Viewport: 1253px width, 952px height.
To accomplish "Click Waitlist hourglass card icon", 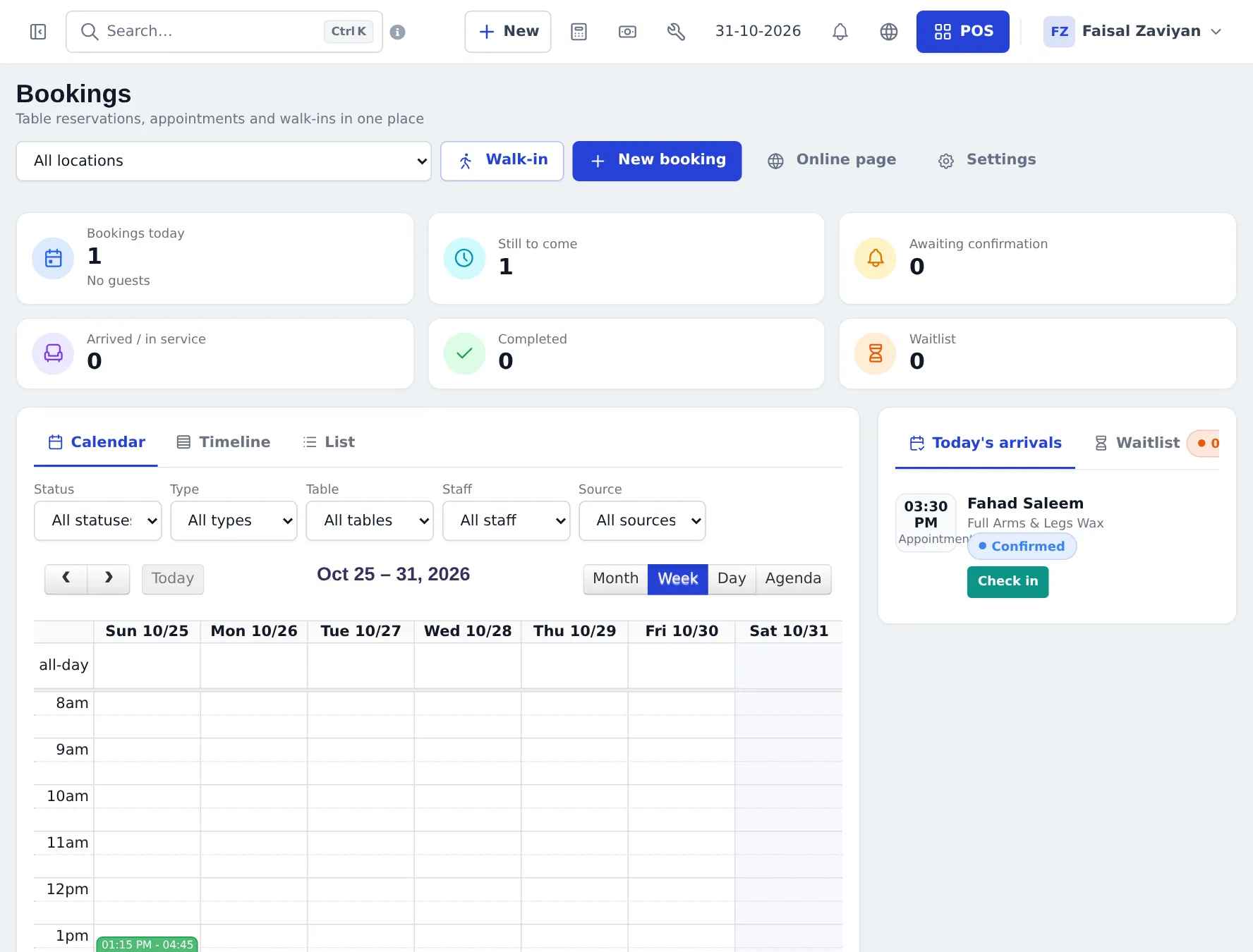I will (876, 353).
